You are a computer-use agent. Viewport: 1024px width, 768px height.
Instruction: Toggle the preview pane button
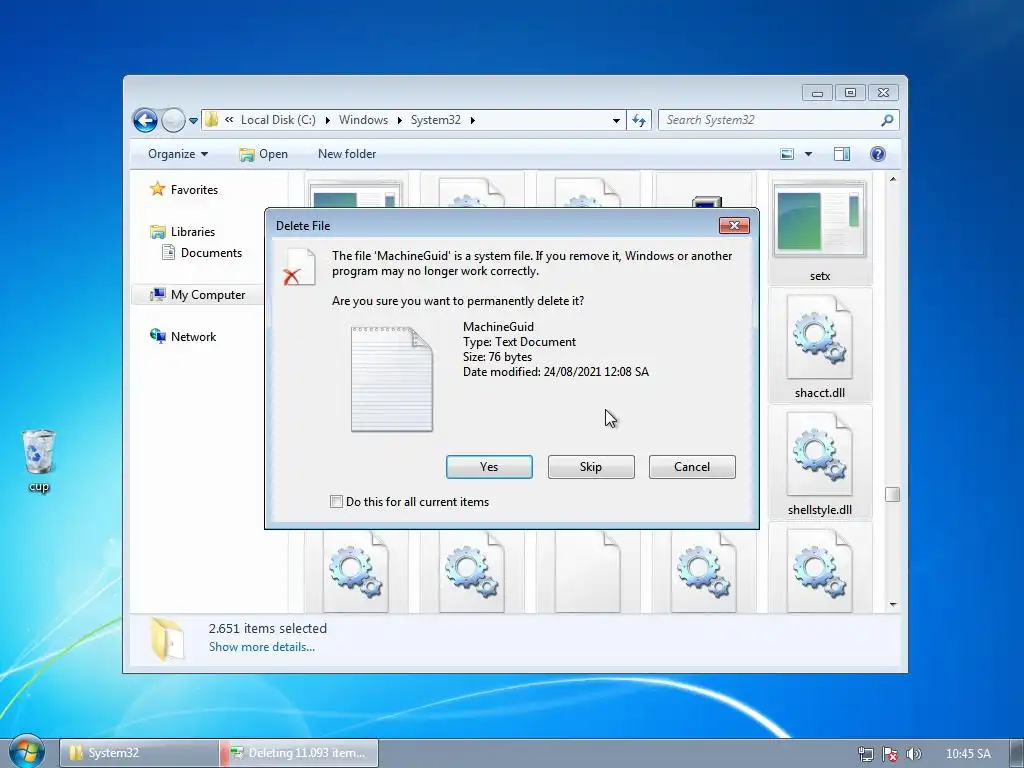pyautogui.click(x=842, y=154)
